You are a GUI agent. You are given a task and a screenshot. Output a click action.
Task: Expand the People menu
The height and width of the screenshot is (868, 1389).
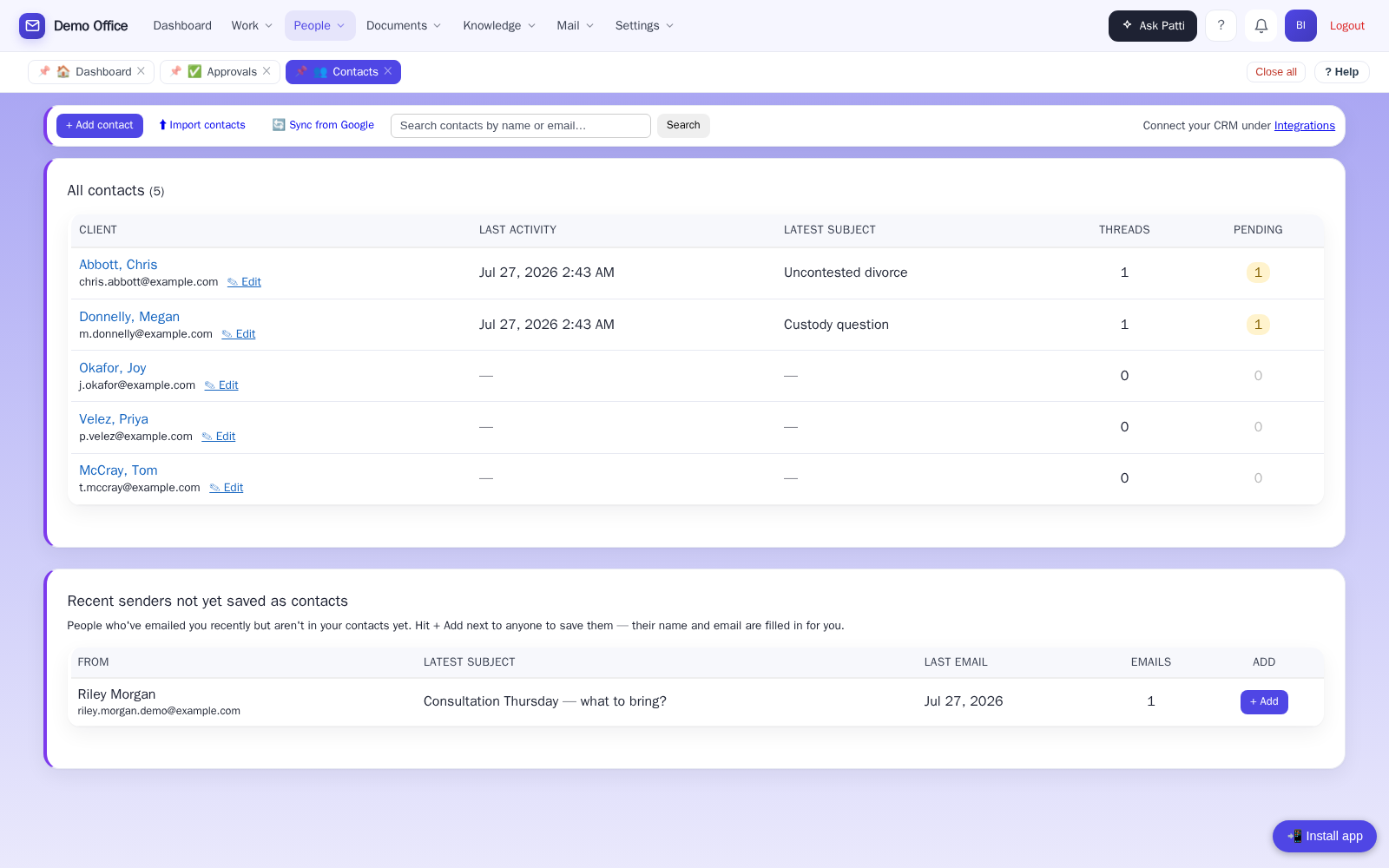319,26
